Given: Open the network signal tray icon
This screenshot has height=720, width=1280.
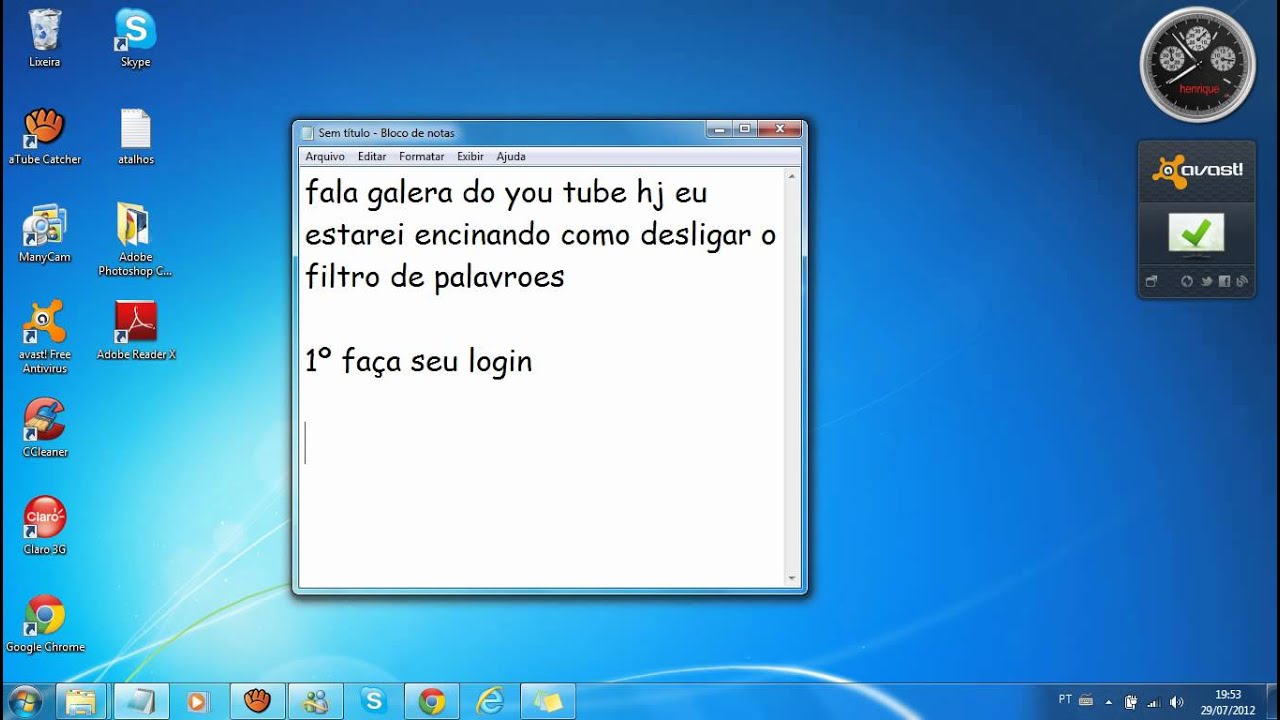Looking at the screenshot, I should coord(1154,701).
